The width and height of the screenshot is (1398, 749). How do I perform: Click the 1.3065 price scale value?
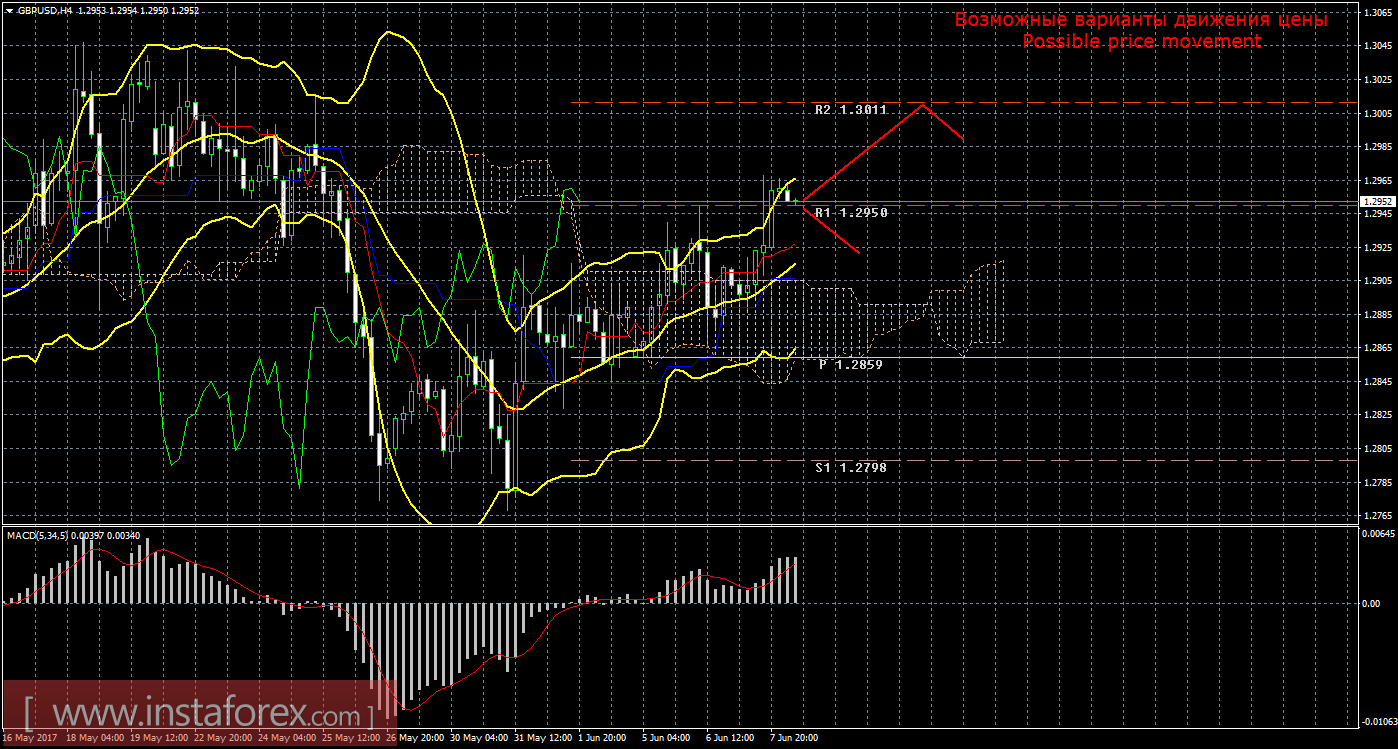coord(1378,12)
